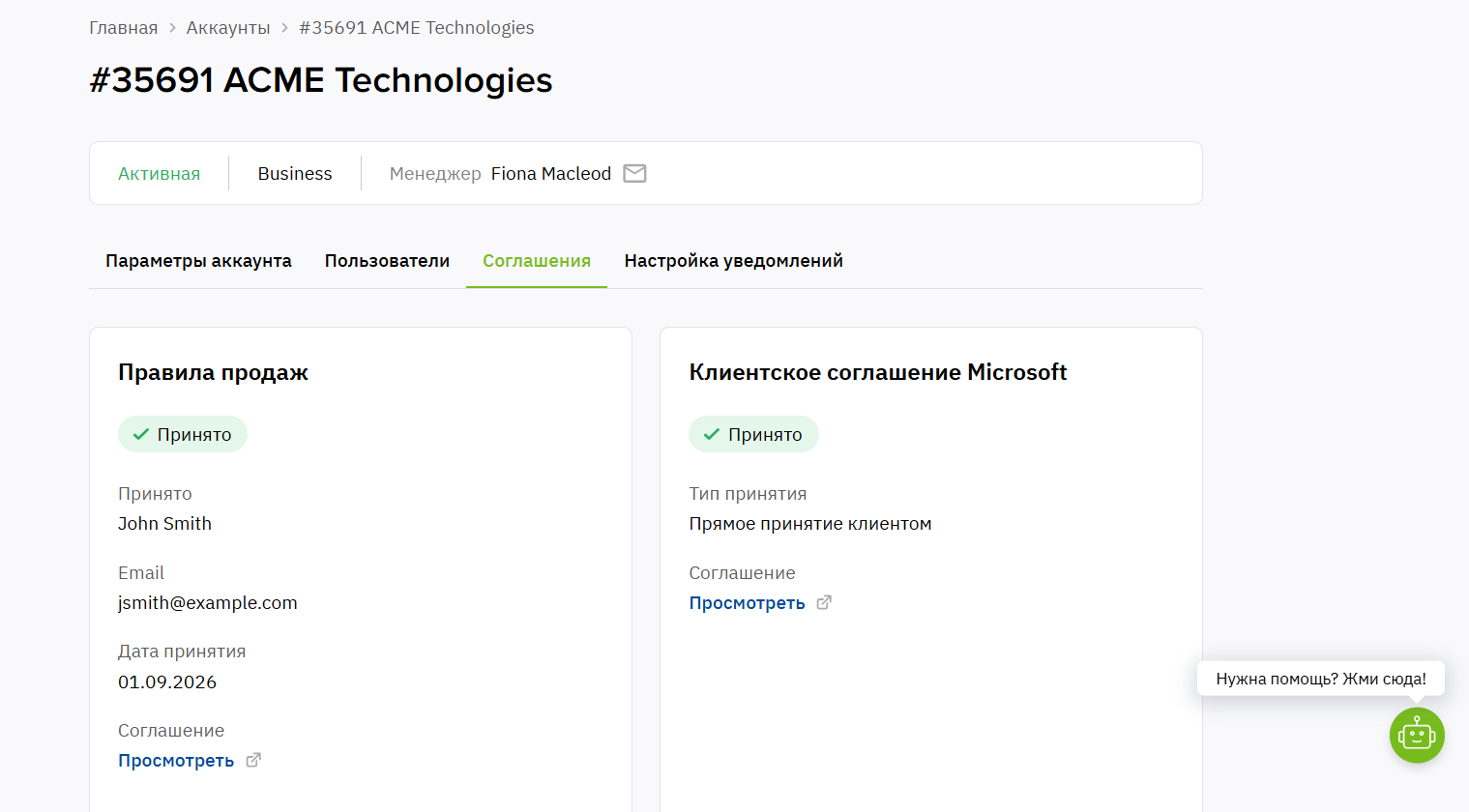The image size is (1469, 812).
Task: Click manager name Fiona Macleod
Action: (551, 174)
